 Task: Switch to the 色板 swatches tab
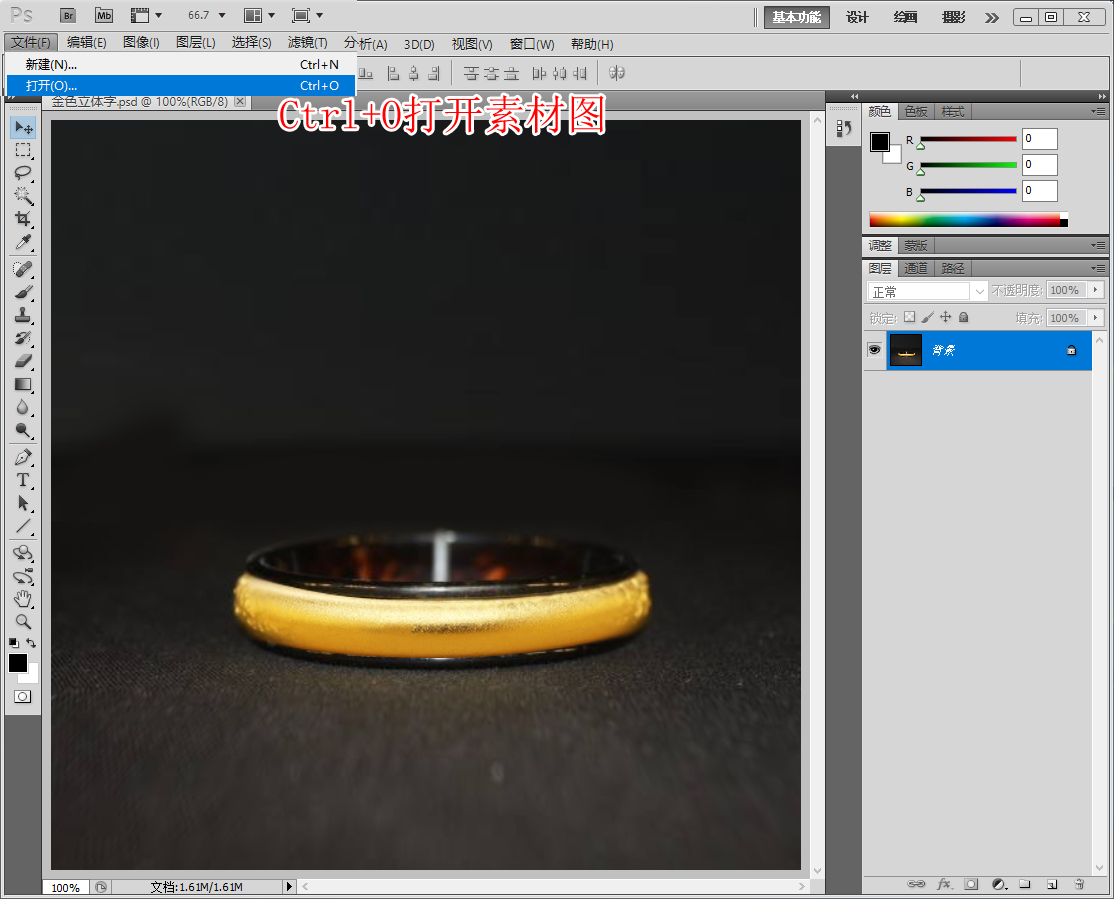pos(916,112)
